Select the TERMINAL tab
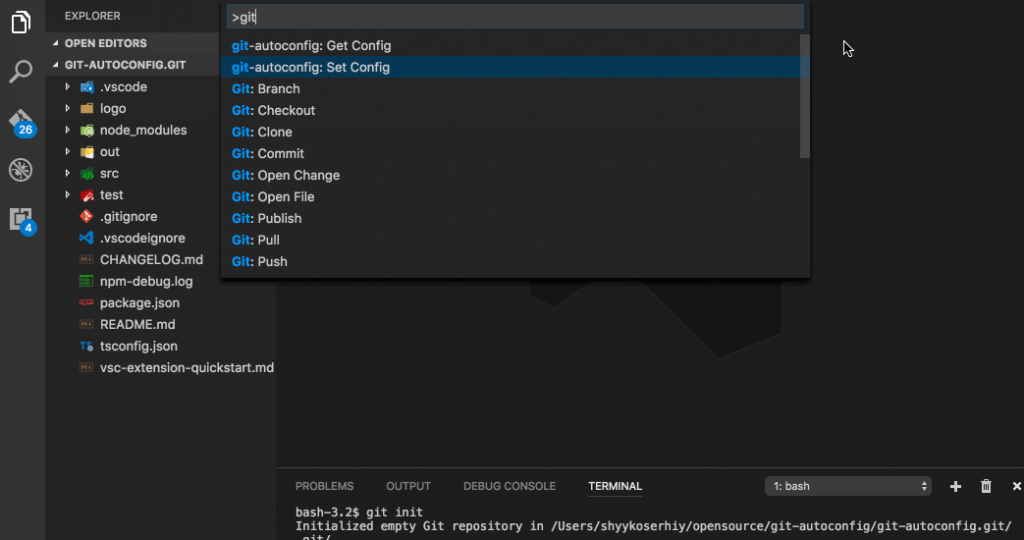The image size is (1024, 540). 615,486
